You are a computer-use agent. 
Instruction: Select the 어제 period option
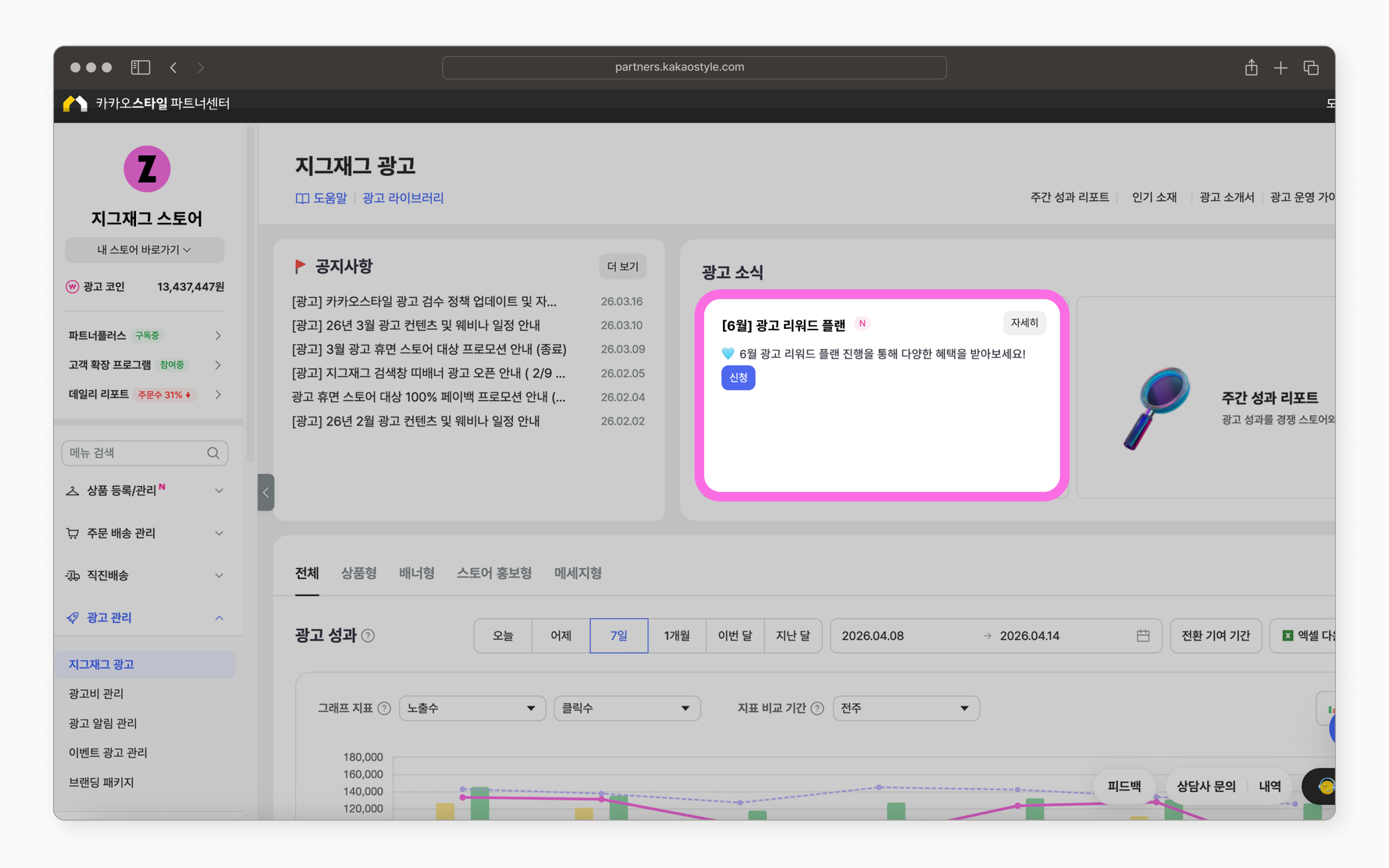(x=561, y=636)
